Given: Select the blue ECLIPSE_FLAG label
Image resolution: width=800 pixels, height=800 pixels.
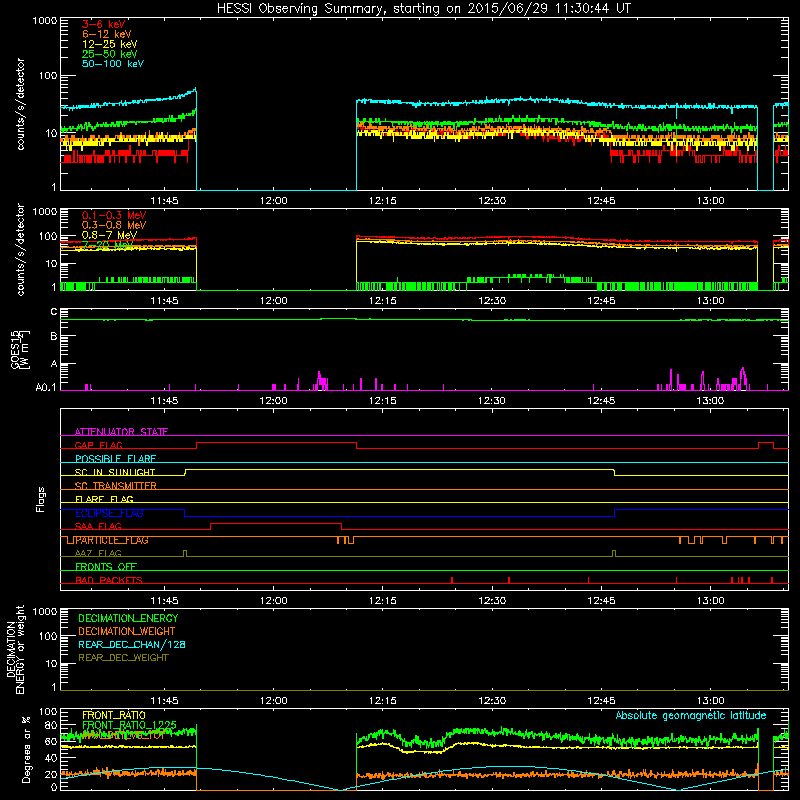Looking at the screenshot, I should (x=109, y=513).
